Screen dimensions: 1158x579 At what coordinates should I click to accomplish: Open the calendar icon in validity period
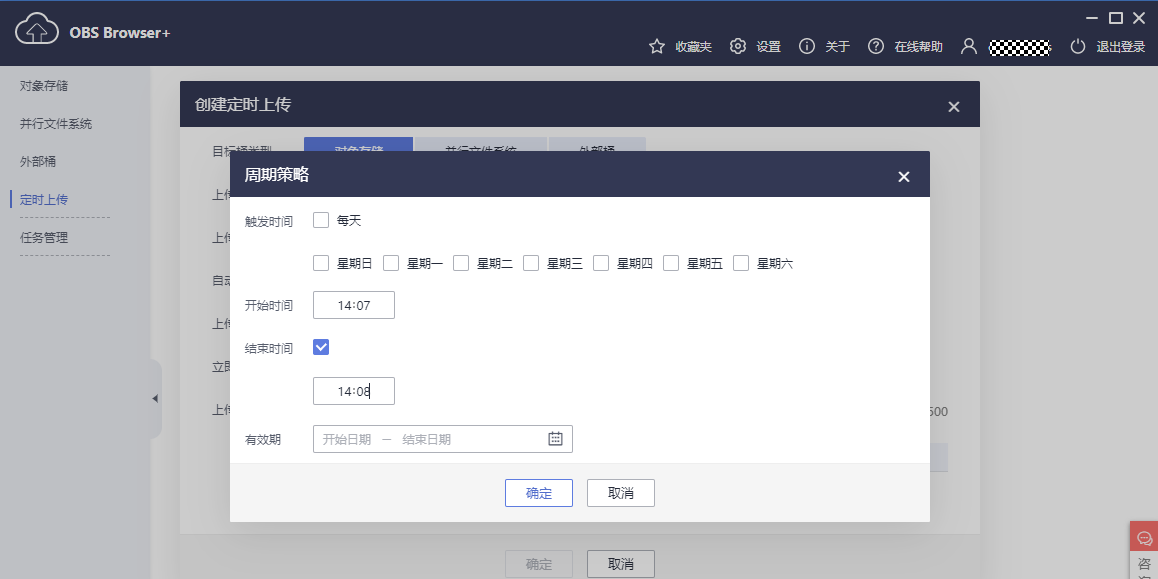(556, 439)
